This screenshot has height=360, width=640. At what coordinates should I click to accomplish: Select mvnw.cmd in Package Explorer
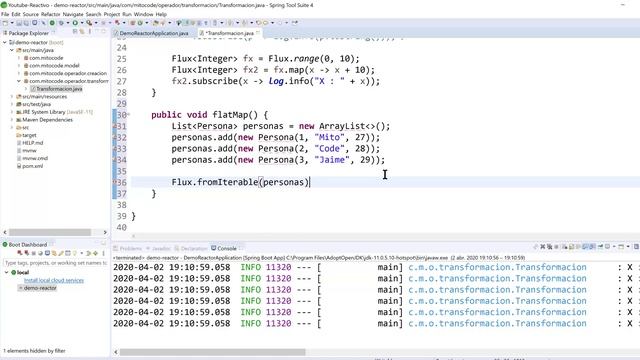pyautogui.click(x=35, y=158)
